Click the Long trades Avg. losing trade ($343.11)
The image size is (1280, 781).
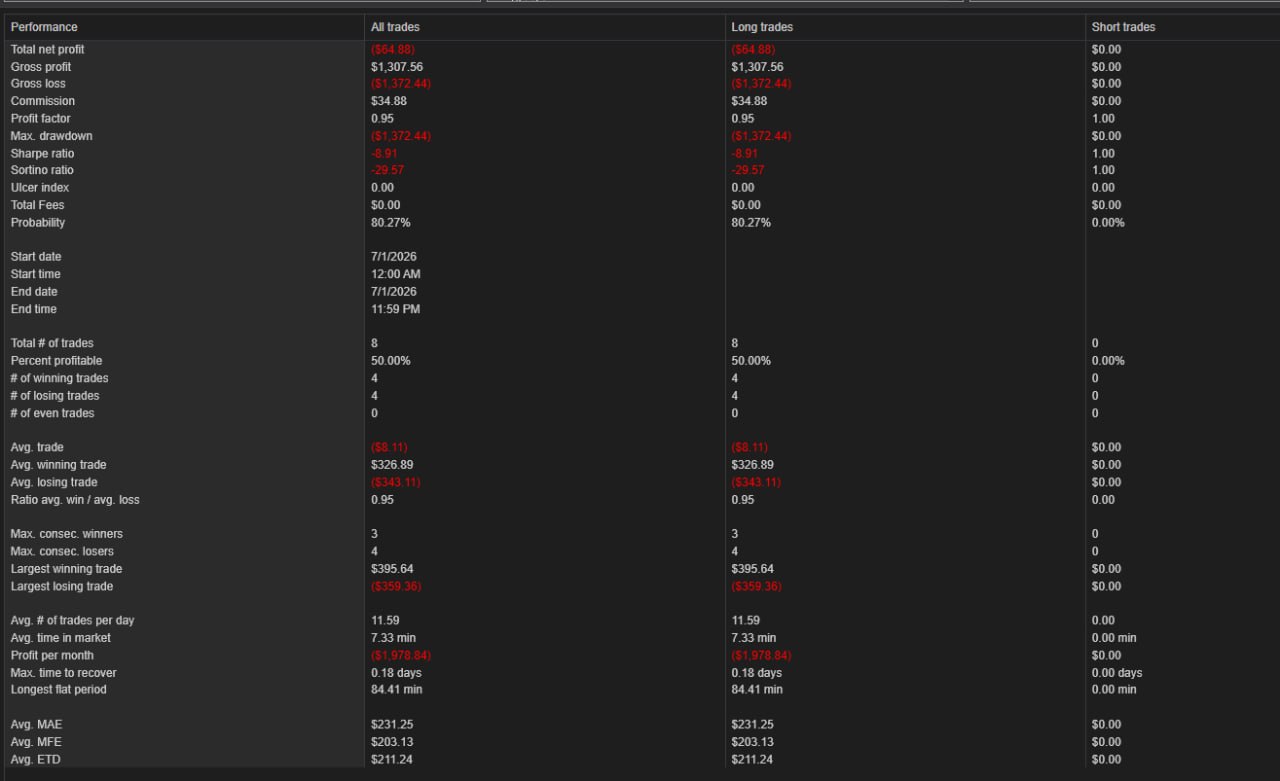pyautogui.click(x=756, y=483)
